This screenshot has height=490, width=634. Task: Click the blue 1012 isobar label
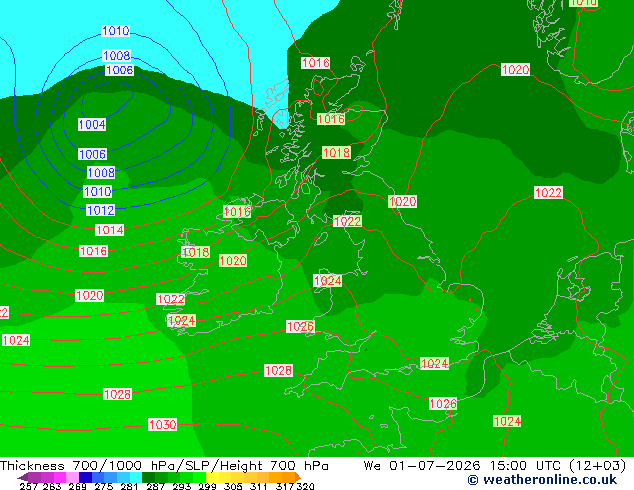pyautogui.click(x=100, y=210)
